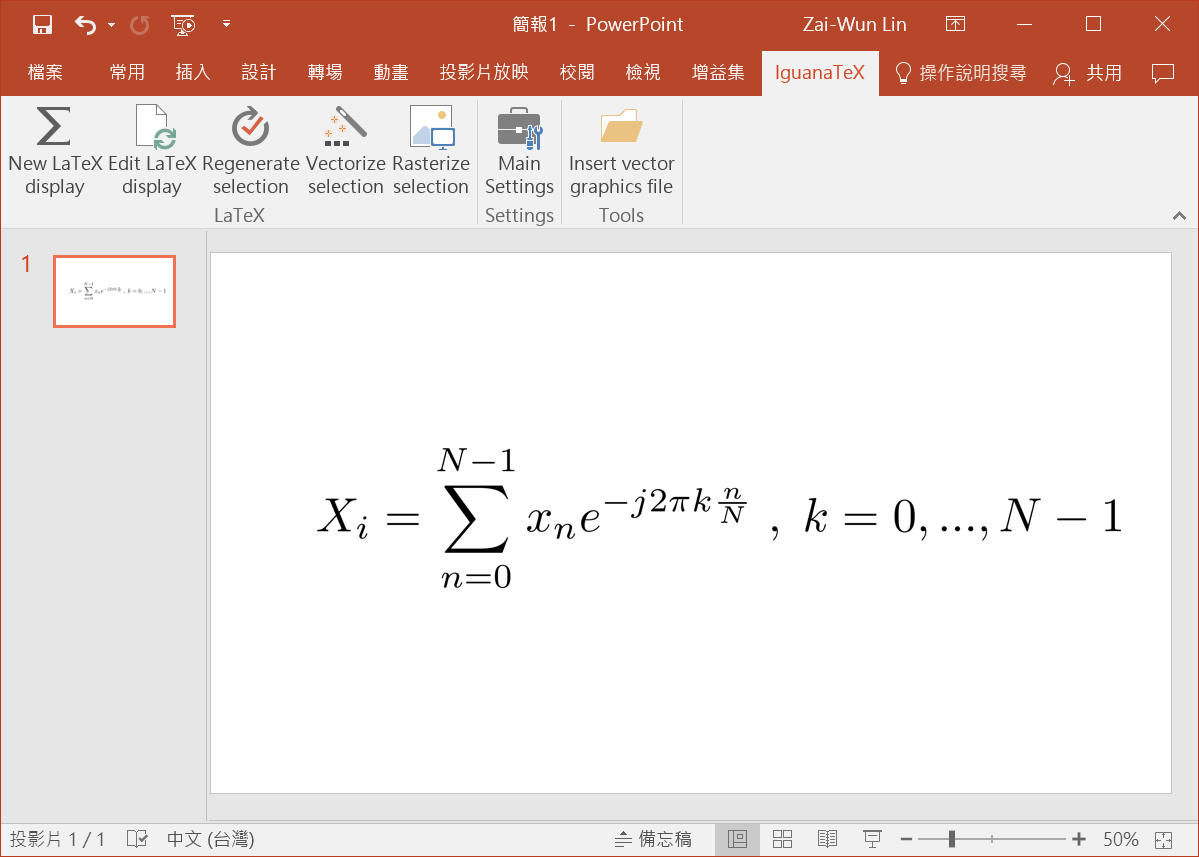The width and height of the screenshot is (1199, 857).
Task: Save the presentation with the disk icon
Action: (x=42, y=24)
